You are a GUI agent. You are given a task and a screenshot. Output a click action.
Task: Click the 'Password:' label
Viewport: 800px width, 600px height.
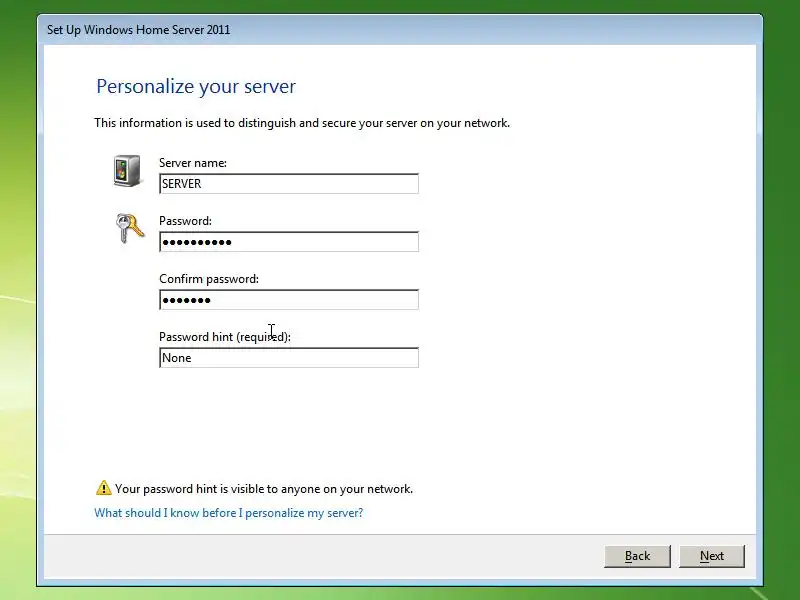click(185, 221)
